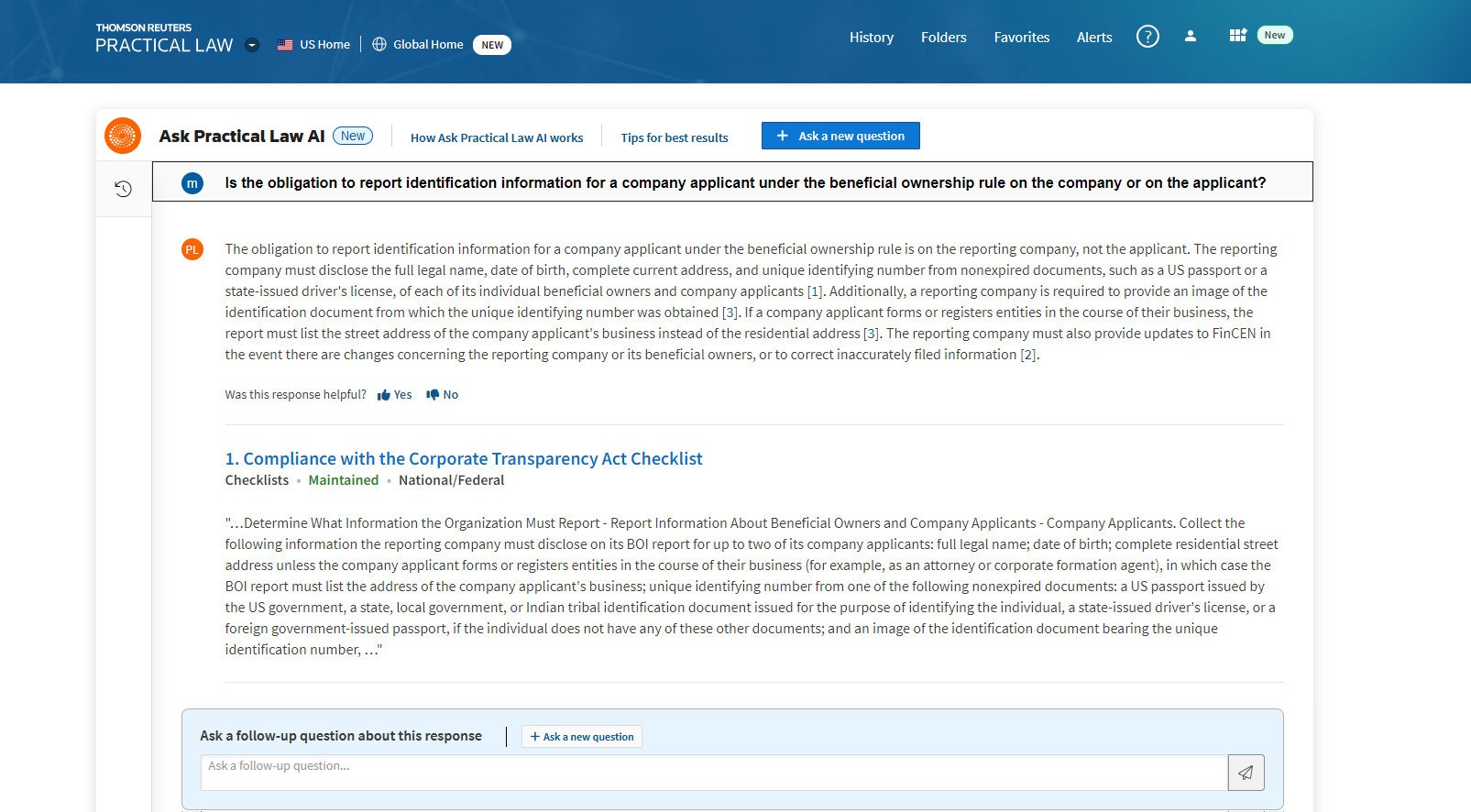Click the Global Home globe icon
Screen dimensions: 1471x812
pos(379,44)
